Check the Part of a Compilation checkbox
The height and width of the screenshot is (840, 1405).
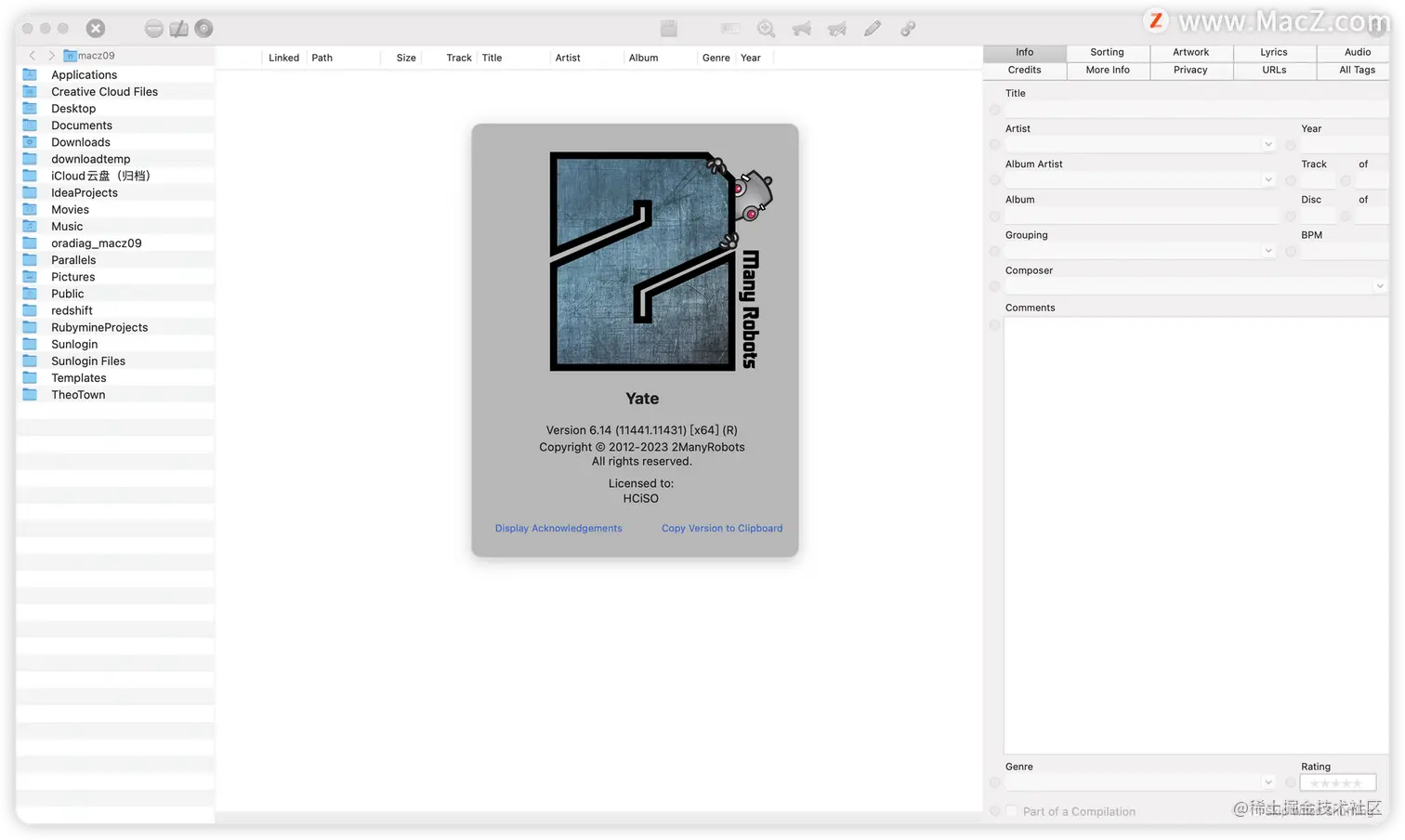click(1012, 811)
